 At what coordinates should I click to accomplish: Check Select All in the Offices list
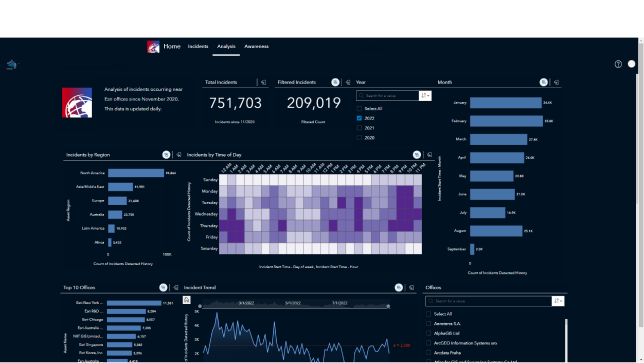pos(429,314)
